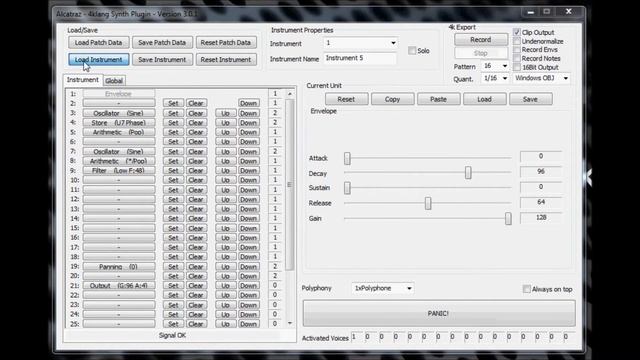Select the Output (G:96 A:4) unit
640x360 pixels.
click(x=119, y=286)
